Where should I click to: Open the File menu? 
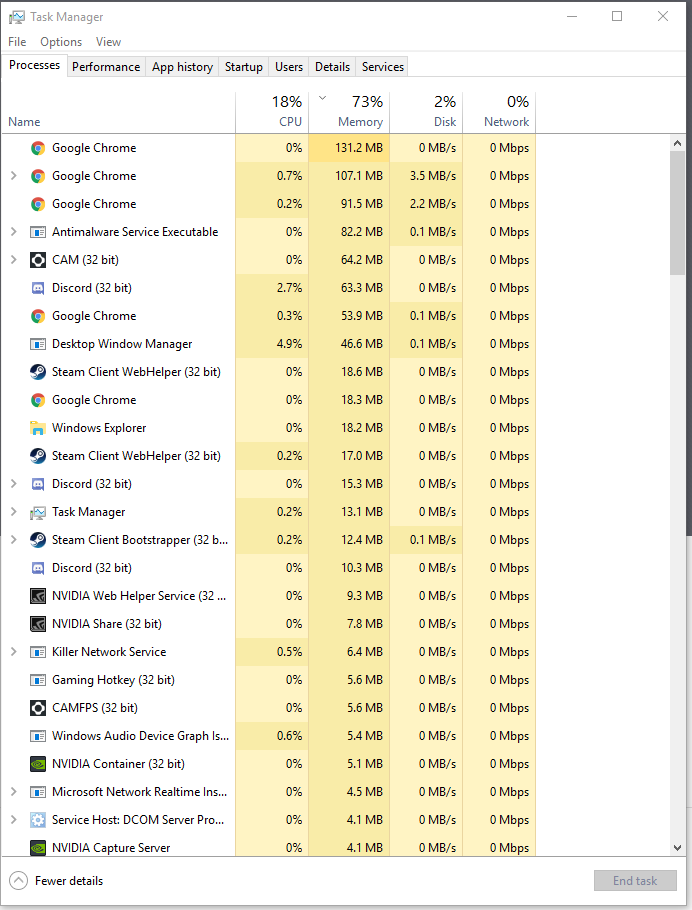click(17, 42)
